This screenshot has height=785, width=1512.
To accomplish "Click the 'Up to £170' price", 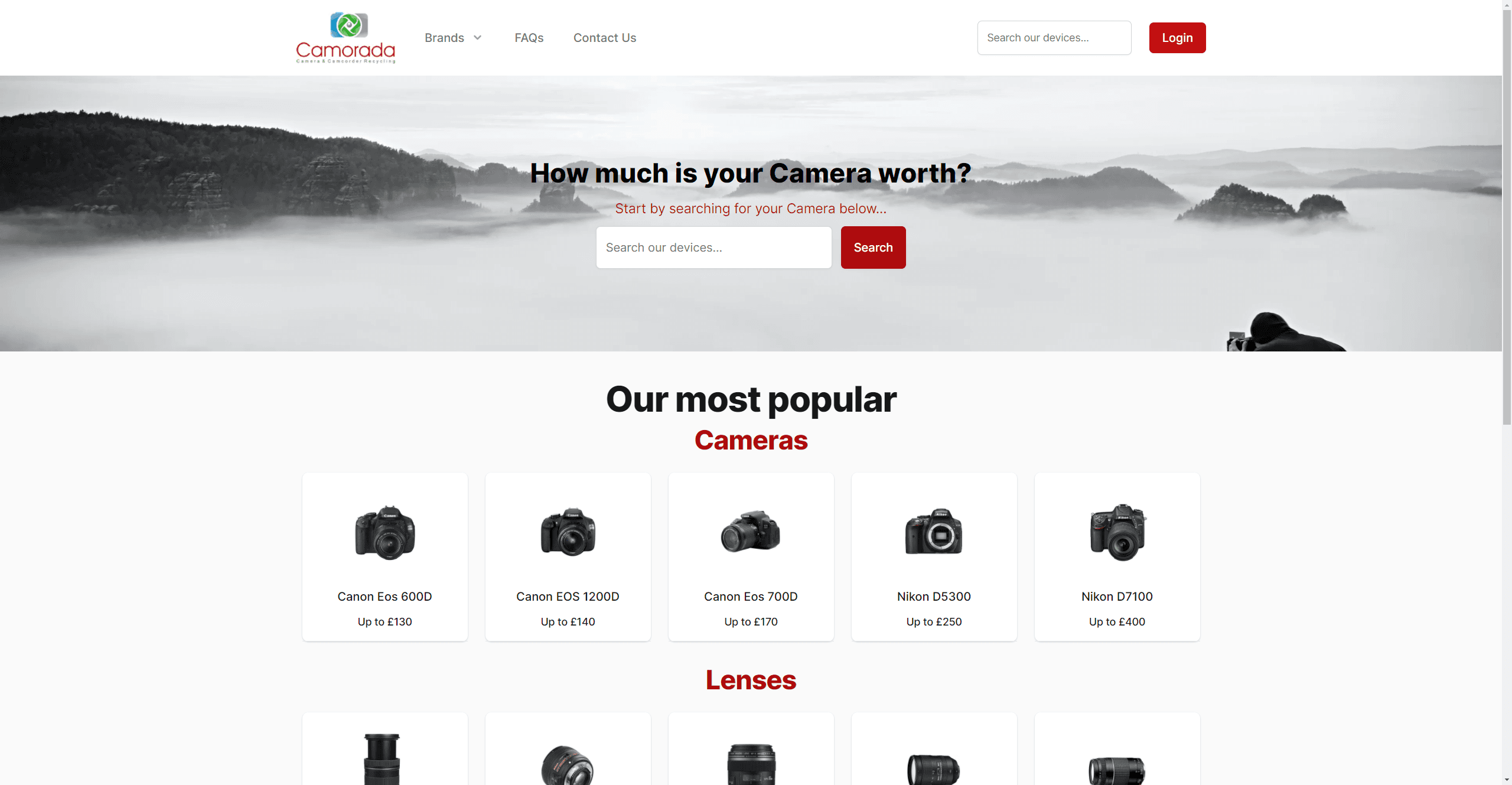I will (x=751, y=621).
